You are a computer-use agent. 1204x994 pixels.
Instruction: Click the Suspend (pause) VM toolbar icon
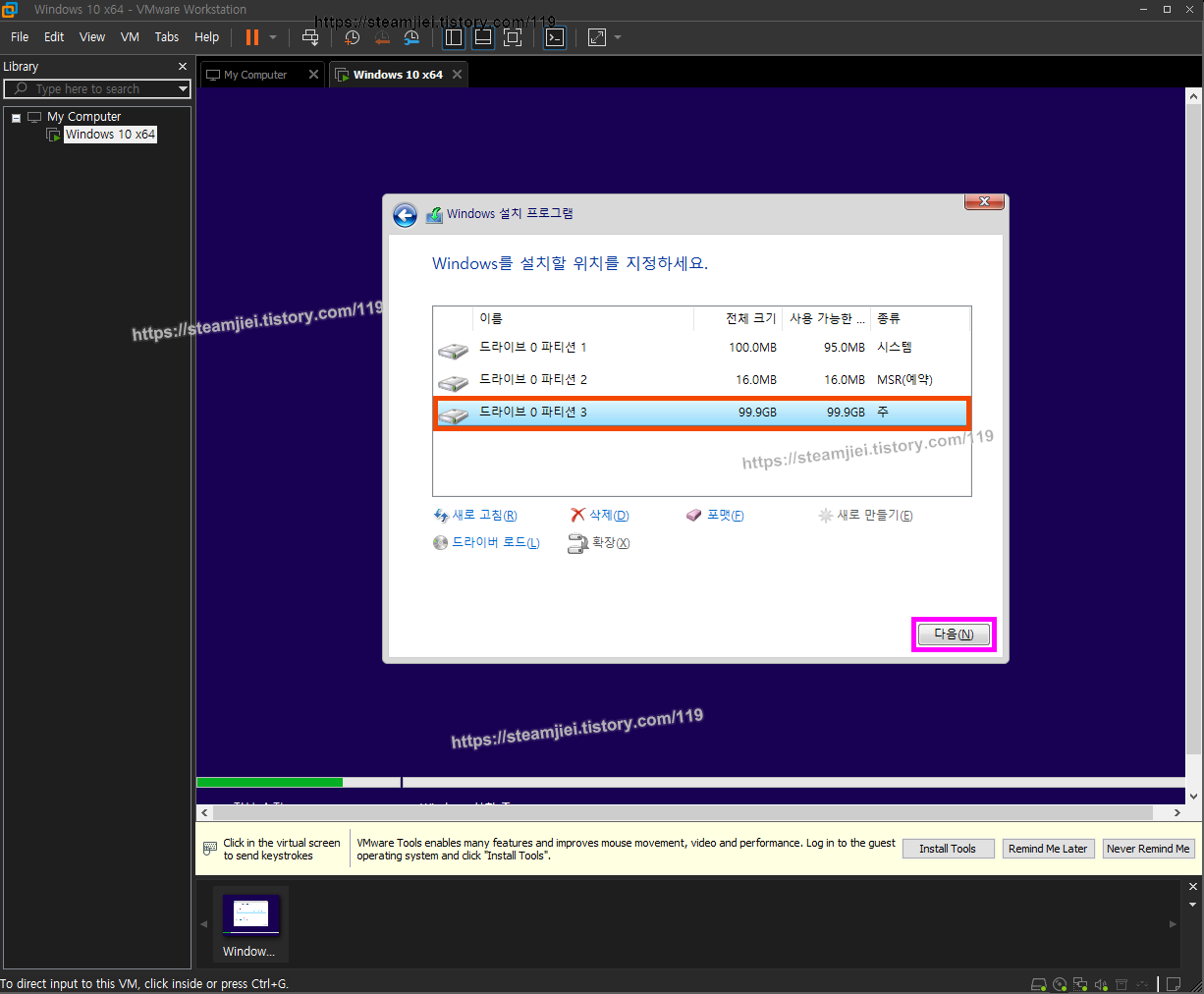252,37
